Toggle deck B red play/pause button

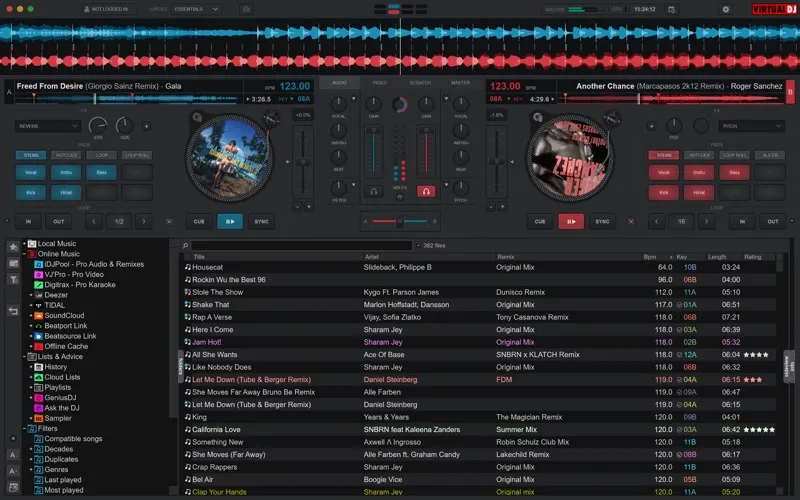click(x=571, y=221)
